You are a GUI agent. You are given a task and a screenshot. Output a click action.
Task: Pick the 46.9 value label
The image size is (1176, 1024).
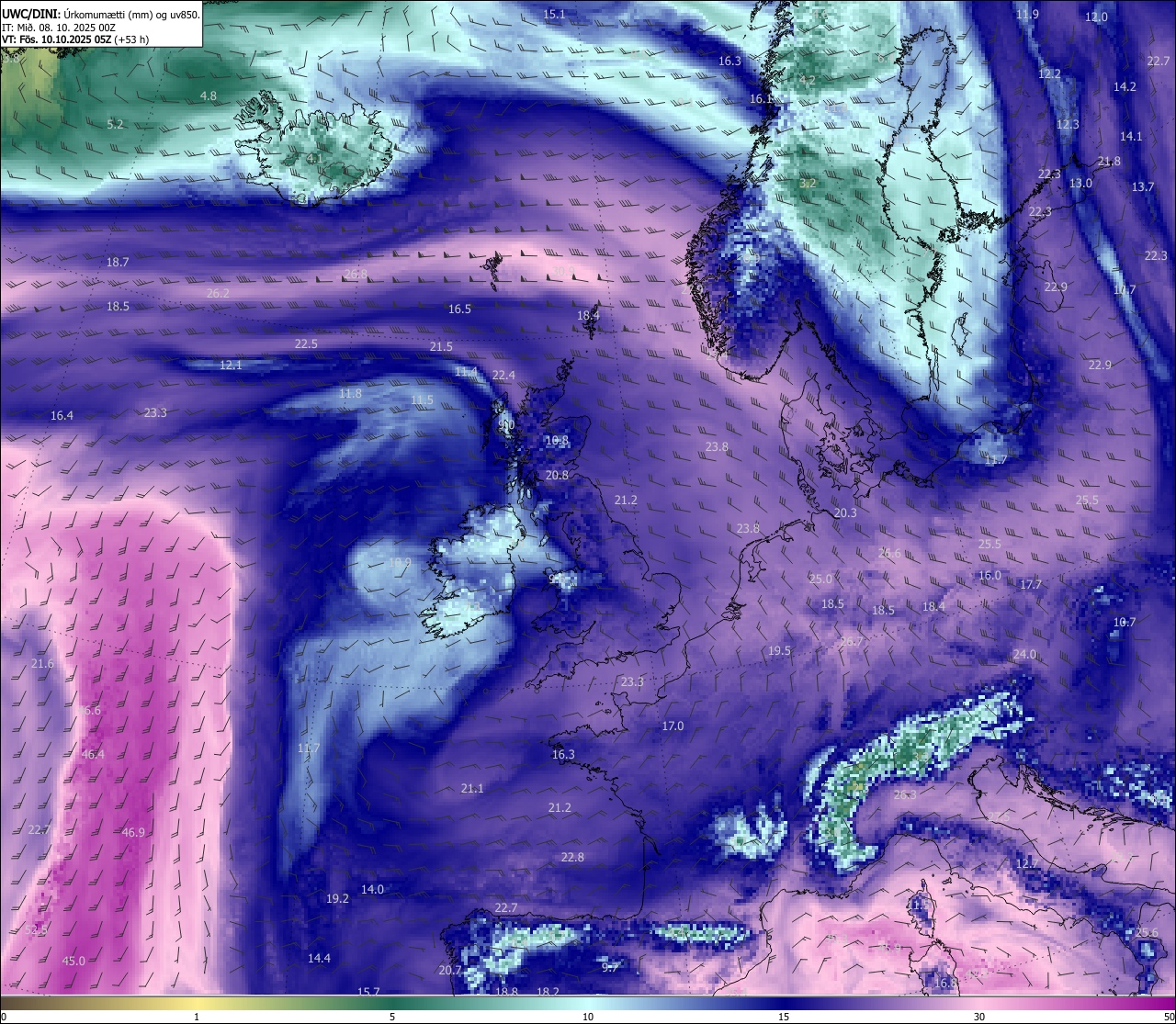point(133,832)
